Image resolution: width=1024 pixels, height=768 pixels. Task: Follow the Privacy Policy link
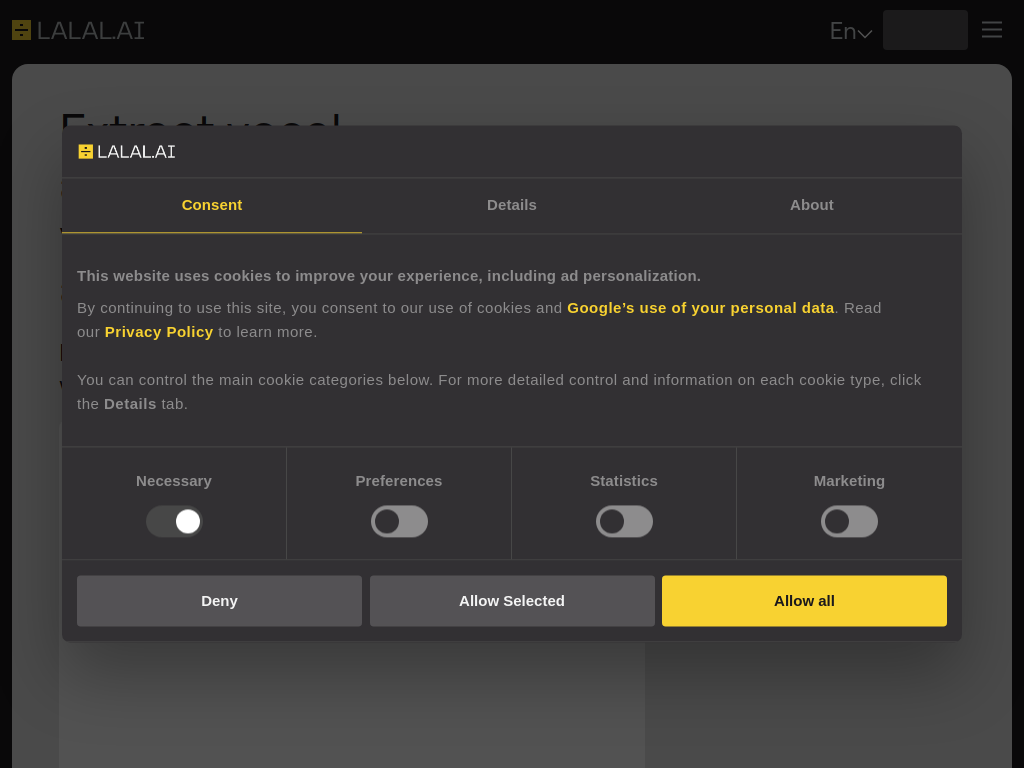[159, 332]
